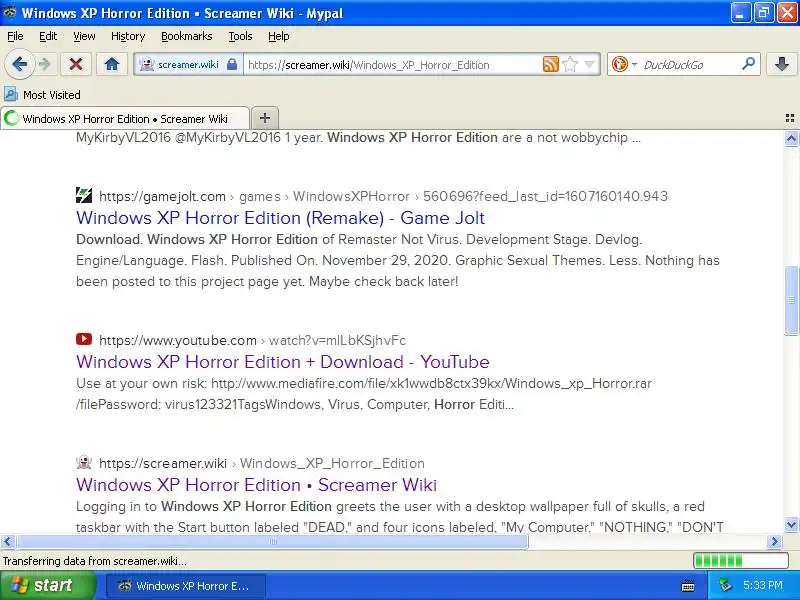Click the Screamer Wiki ghost favicon in results
800x600 pixels.
point(84,462)
